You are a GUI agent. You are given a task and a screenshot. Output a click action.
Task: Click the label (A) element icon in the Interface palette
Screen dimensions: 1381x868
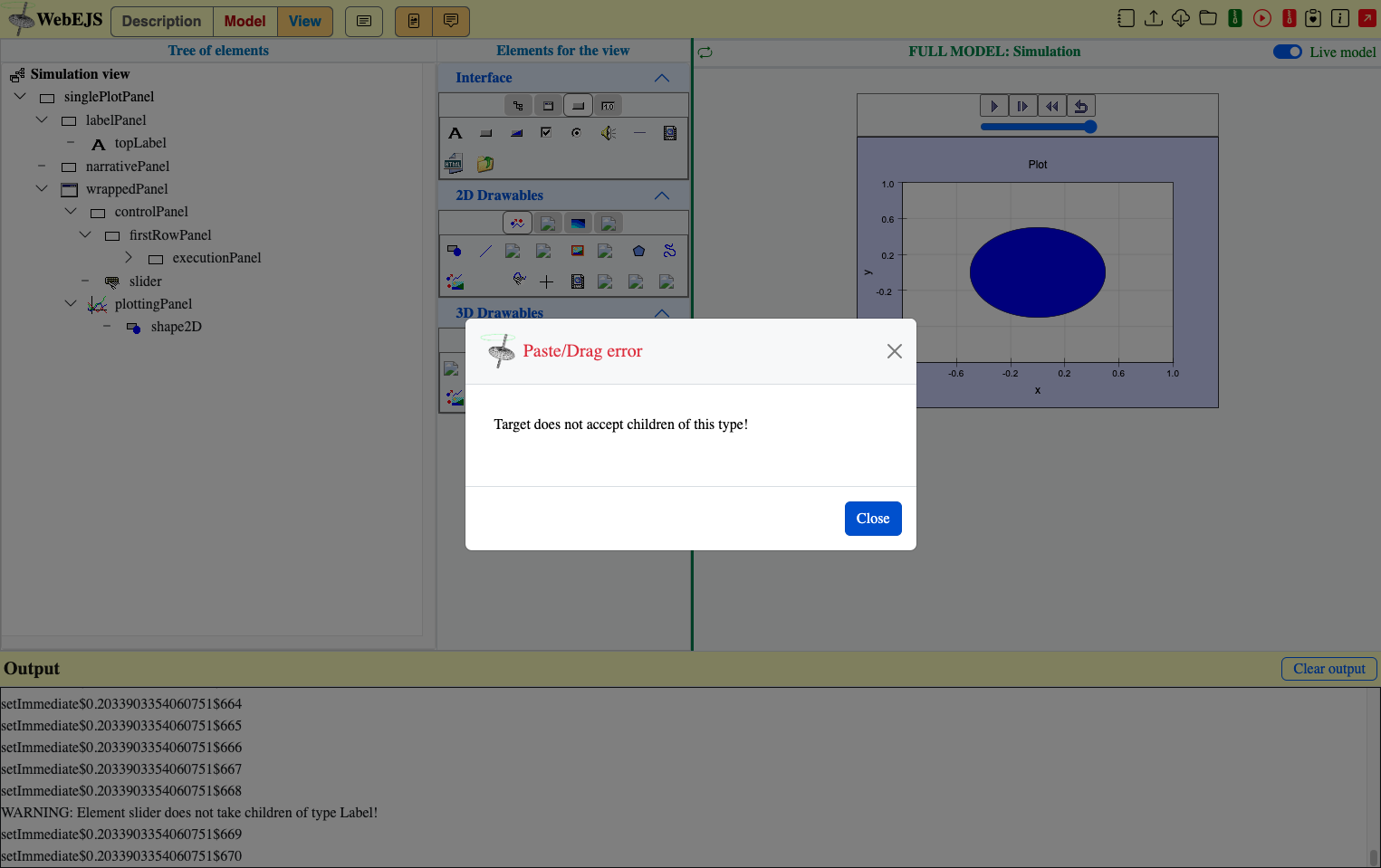point(456,133)
